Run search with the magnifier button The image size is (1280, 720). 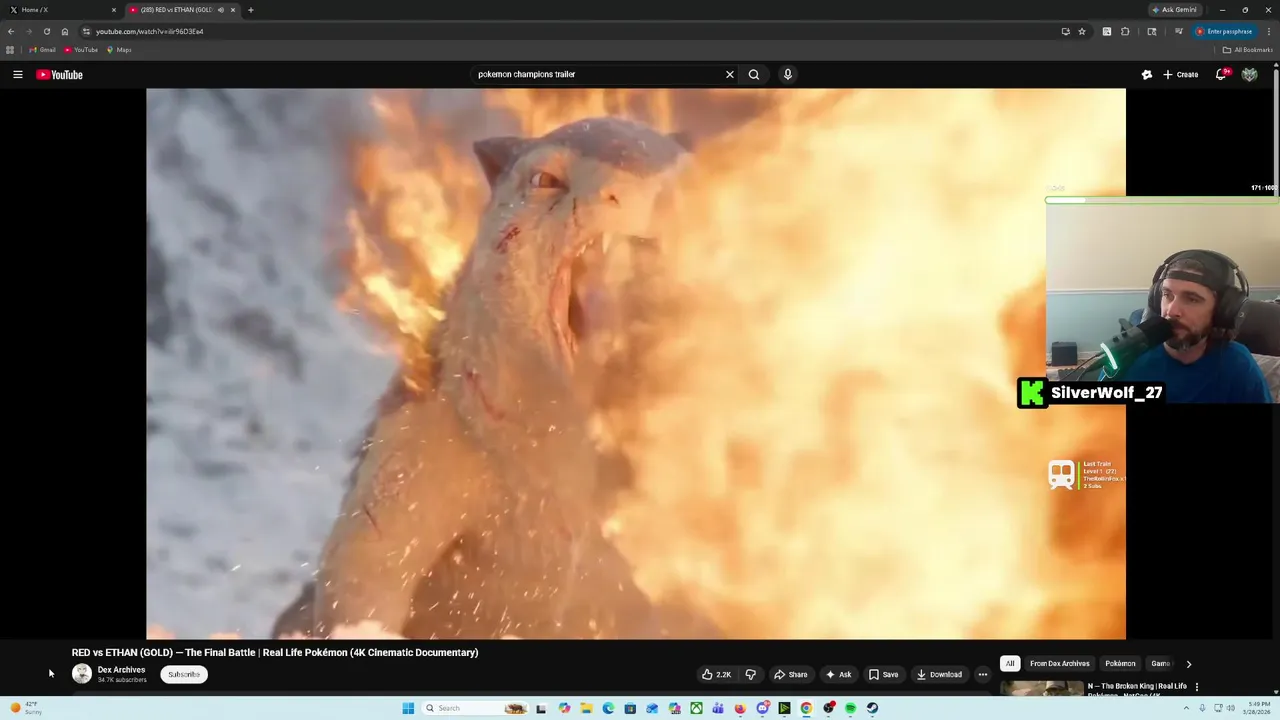[754, 74]
